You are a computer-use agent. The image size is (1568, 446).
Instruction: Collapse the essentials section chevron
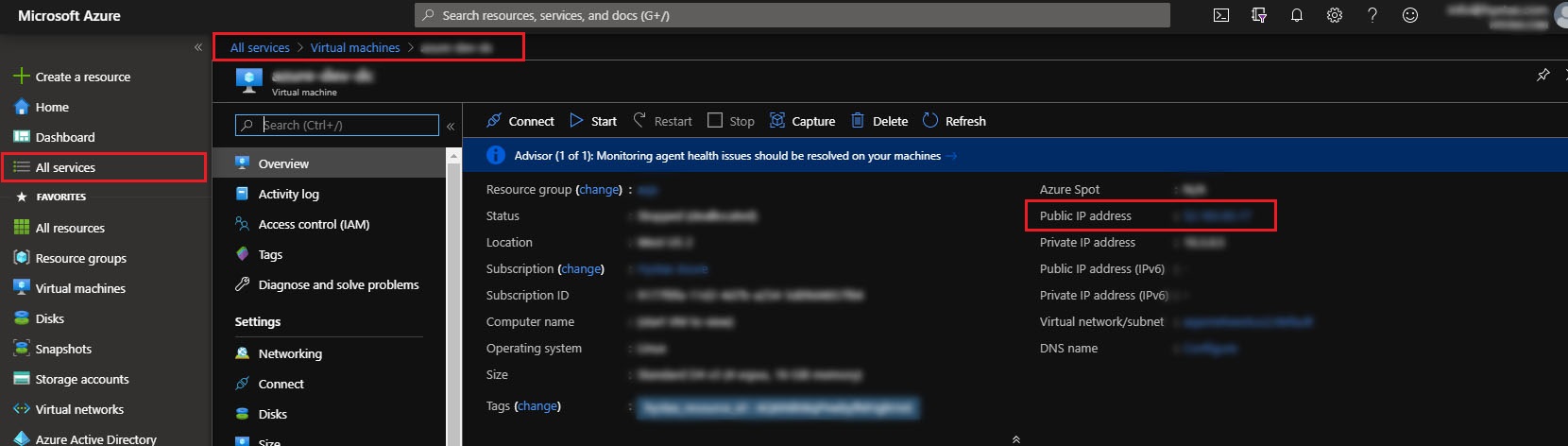pyautogui.click(x=1015, y=438)
